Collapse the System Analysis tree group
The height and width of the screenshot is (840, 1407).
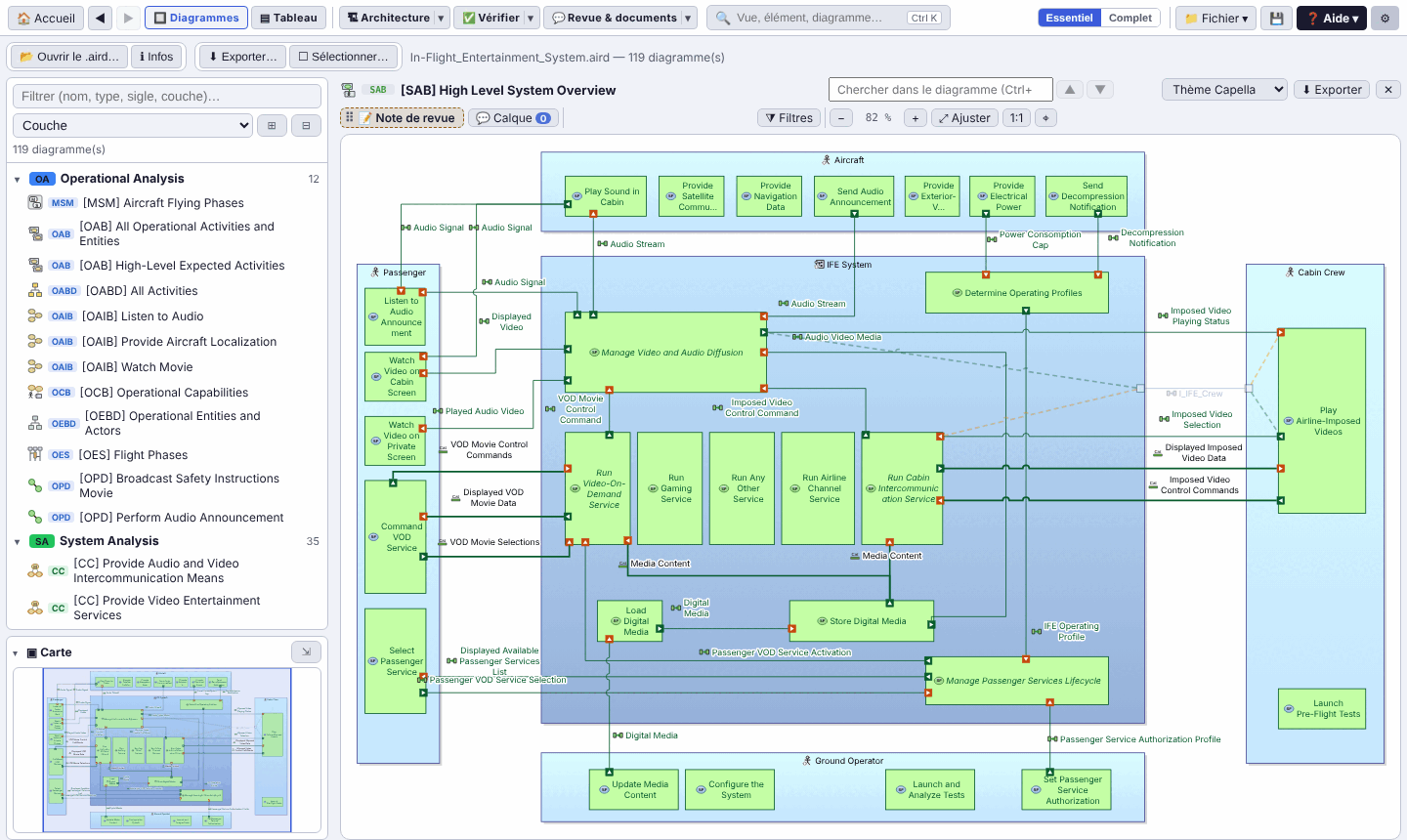(18, 541)
